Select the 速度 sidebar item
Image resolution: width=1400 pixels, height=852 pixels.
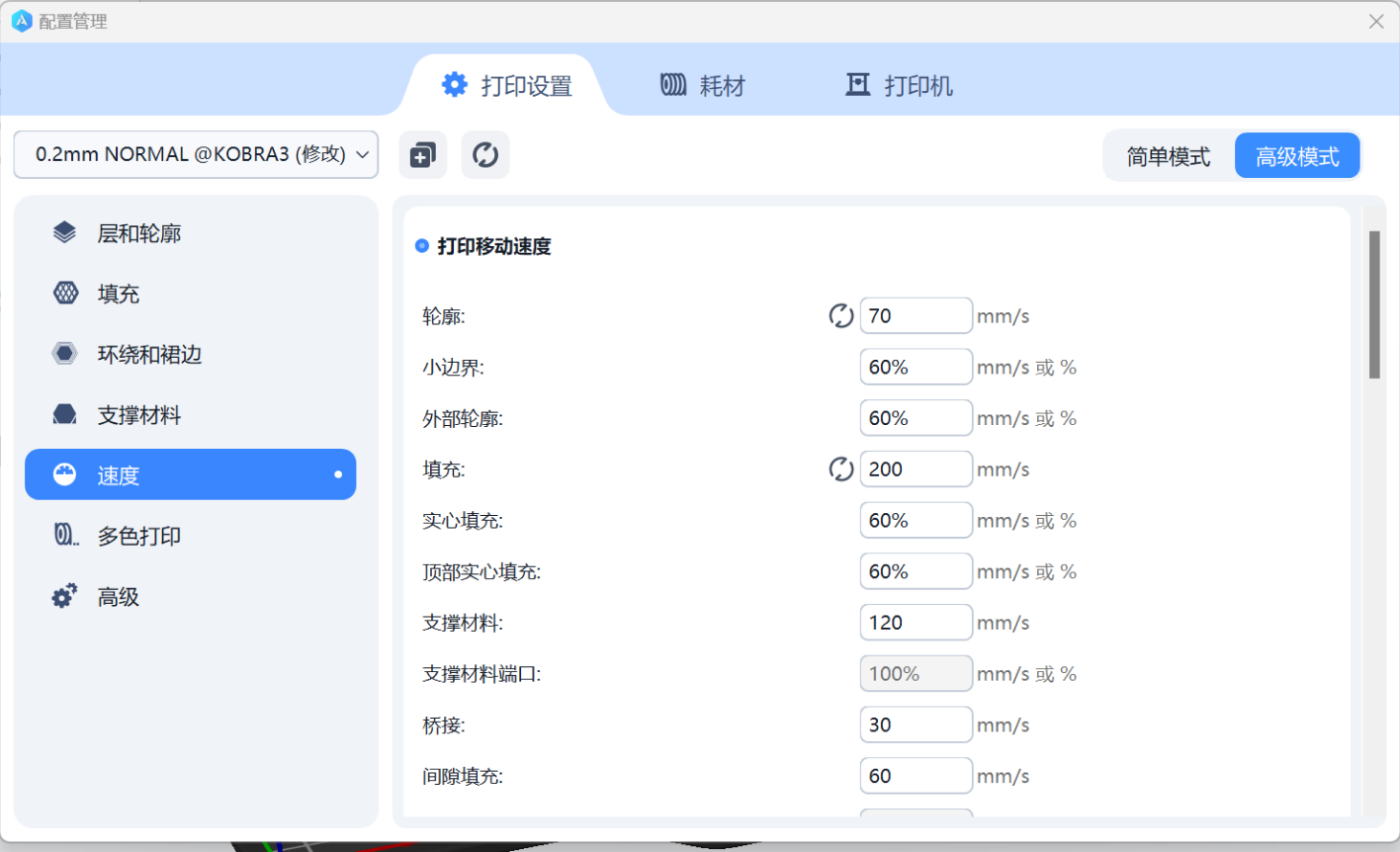190,475
